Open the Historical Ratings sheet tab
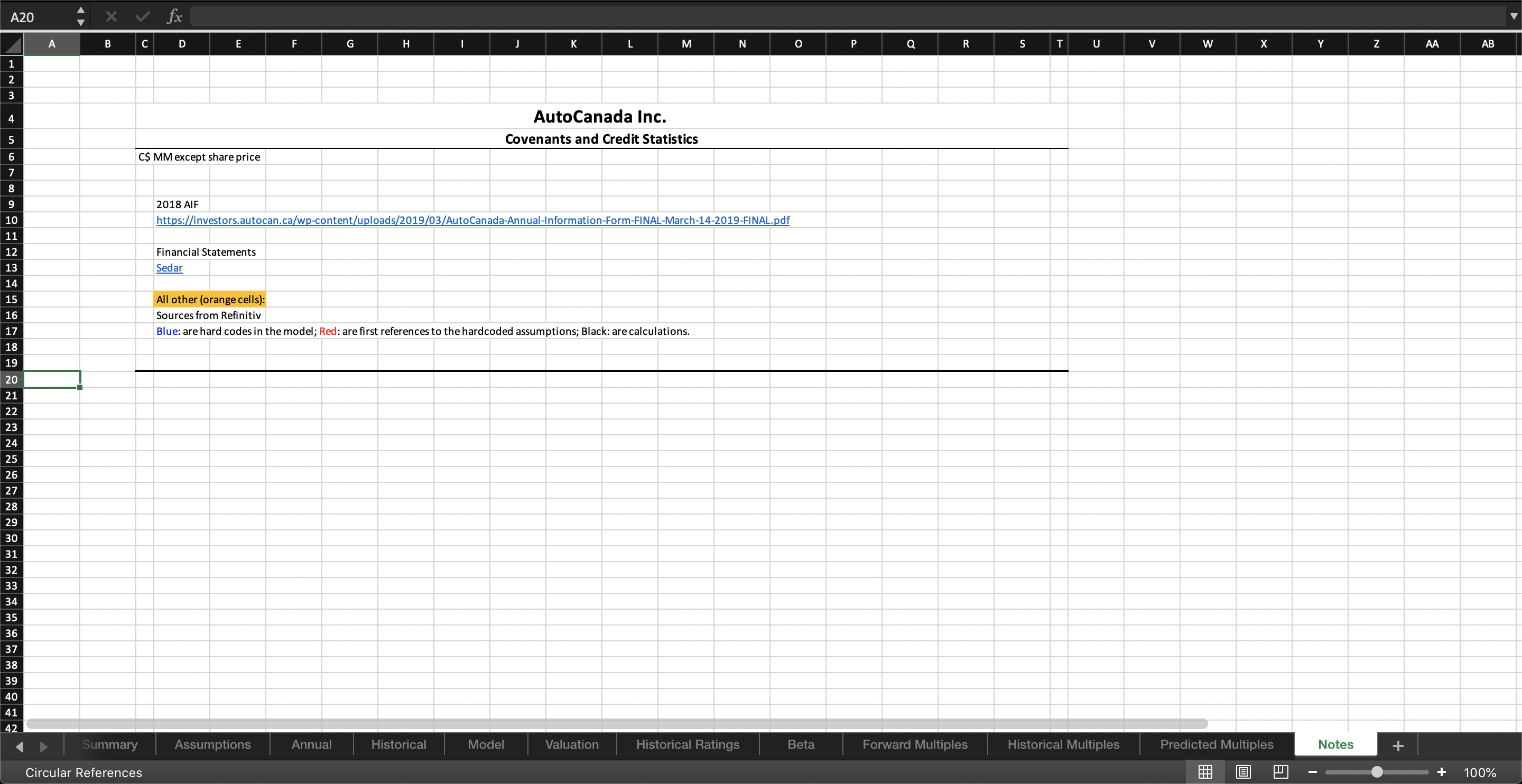 tap(688, 744)
